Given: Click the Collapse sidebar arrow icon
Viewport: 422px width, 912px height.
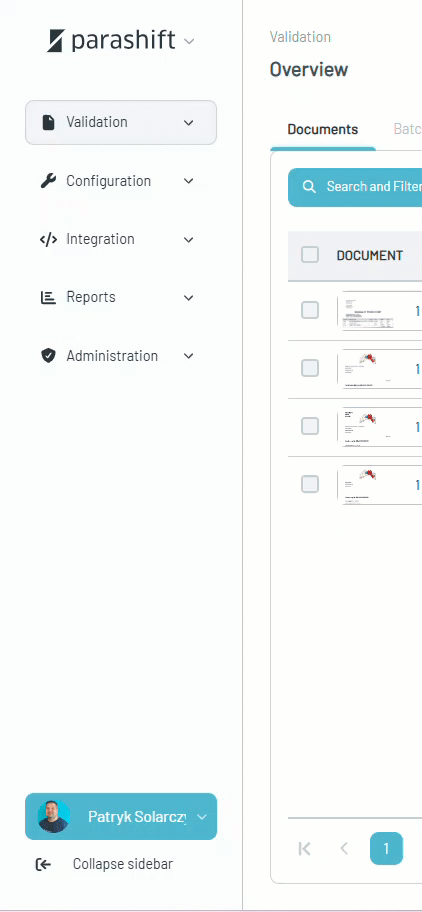Looking at the screenshot, I should (44, 864).
